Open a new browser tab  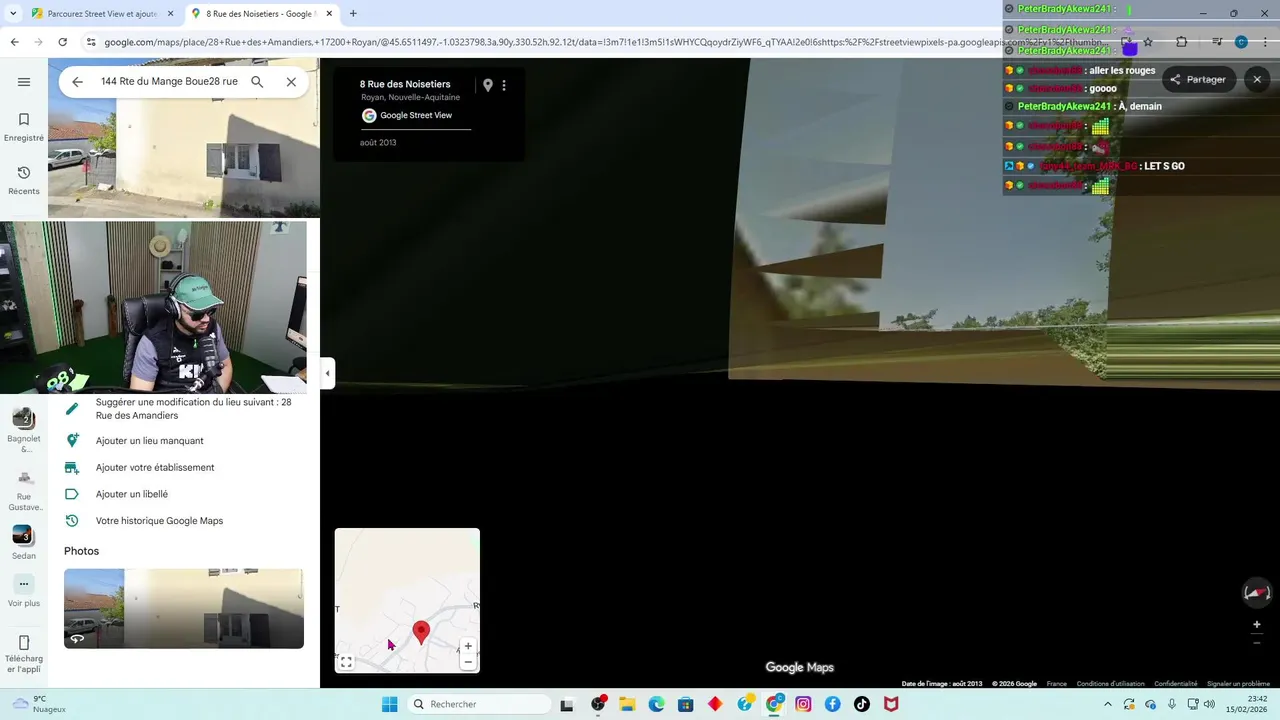(353, 14)
